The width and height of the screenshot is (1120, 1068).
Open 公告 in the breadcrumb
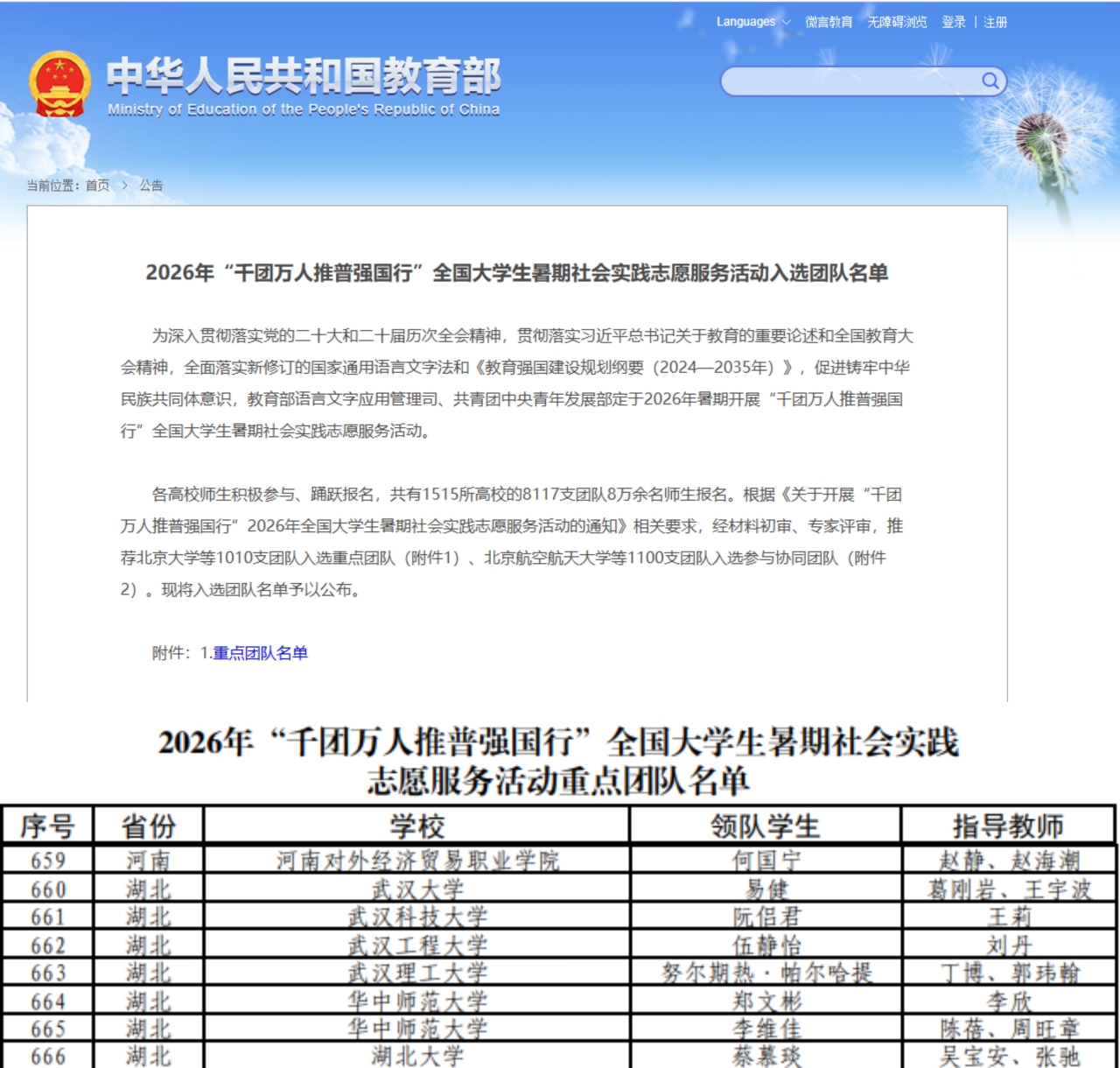coord(151,186)
